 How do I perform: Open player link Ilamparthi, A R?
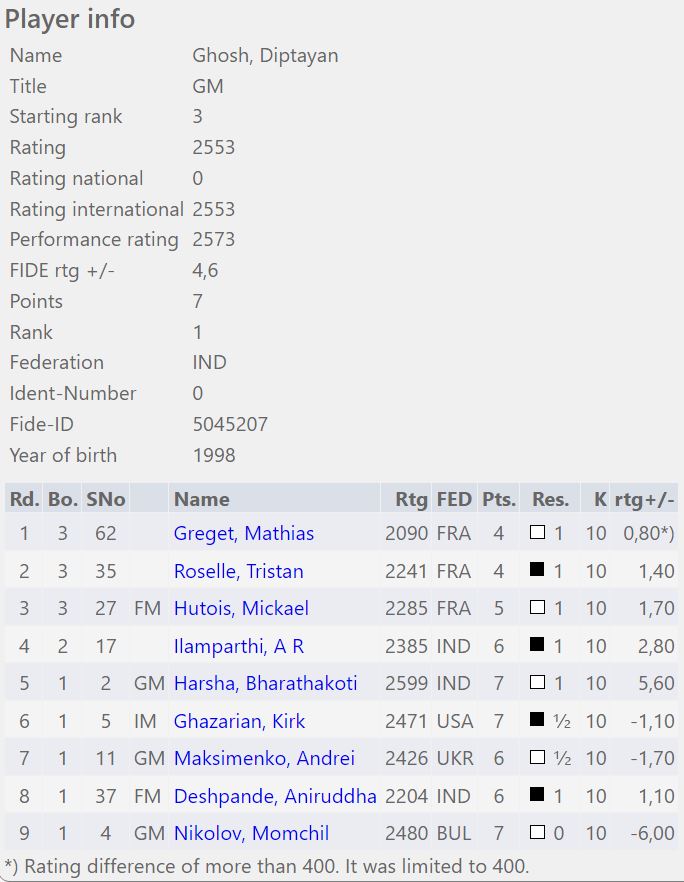pyautogui.click(x=239, y=646)
